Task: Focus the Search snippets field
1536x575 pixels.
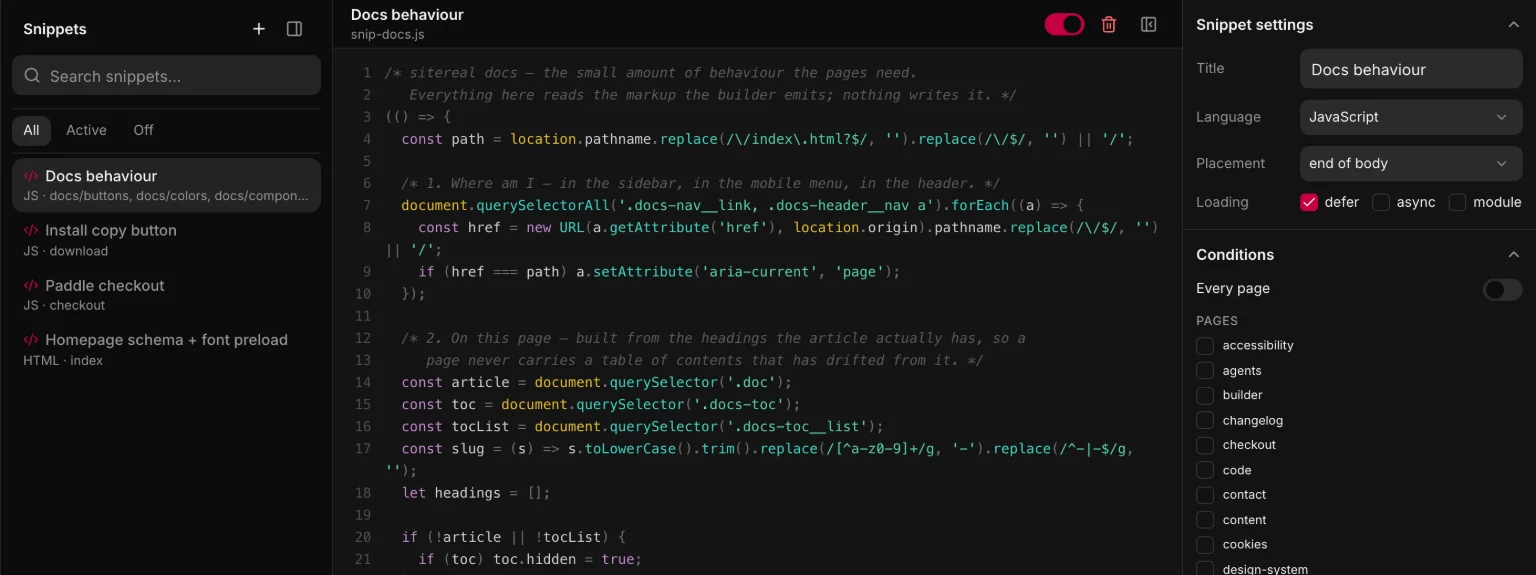Action: click(166, 76)
